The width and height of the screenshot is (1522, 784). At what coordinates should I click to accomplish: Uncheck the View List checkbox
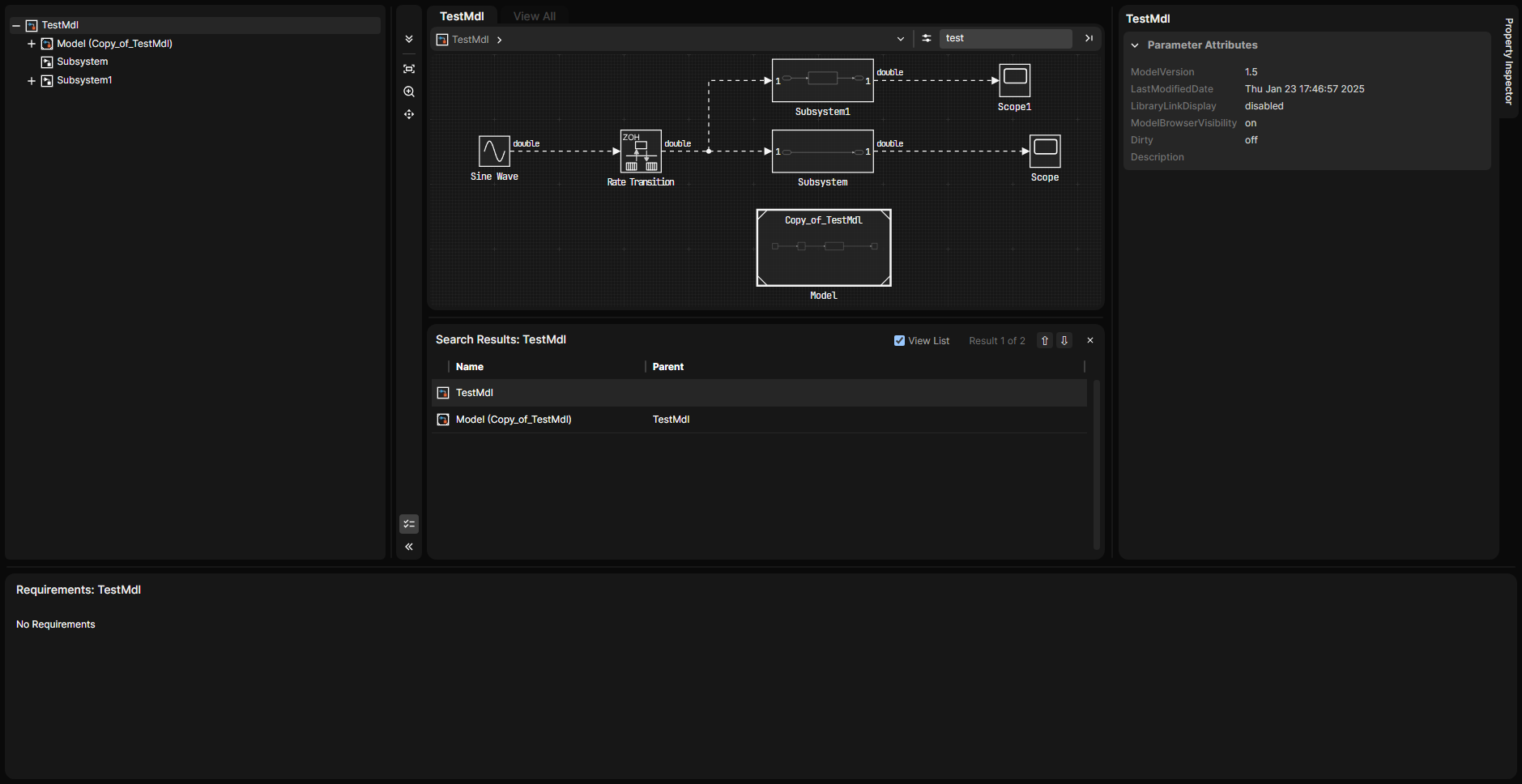tap(899, 341)
